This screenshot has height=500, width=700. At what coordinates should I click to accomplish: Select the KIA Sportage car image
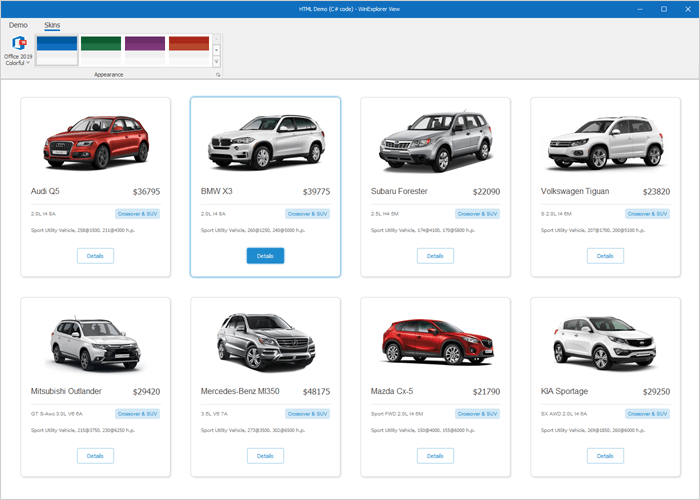tap(605, 343)
